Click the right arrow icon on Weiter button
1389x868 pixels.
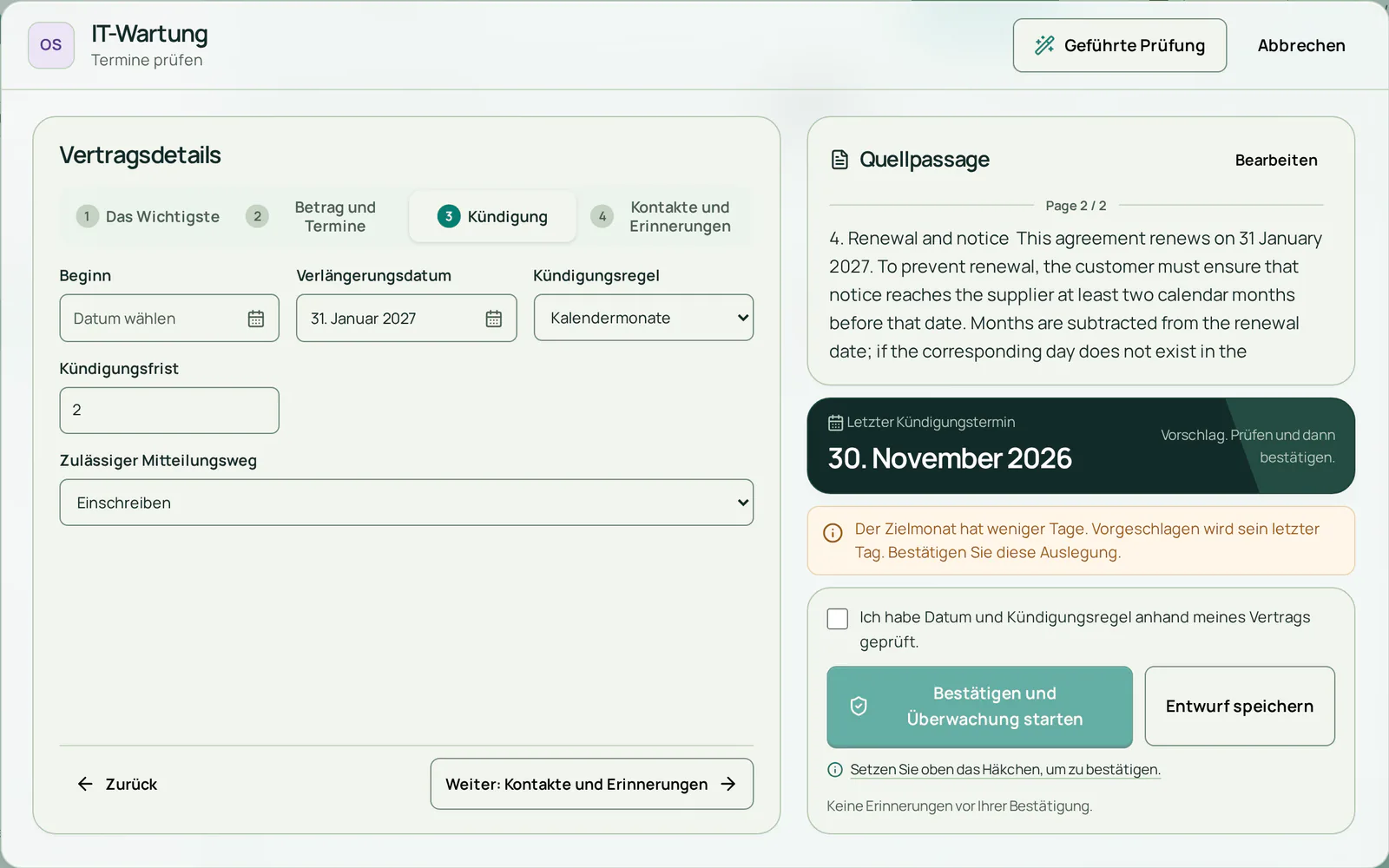728,784
